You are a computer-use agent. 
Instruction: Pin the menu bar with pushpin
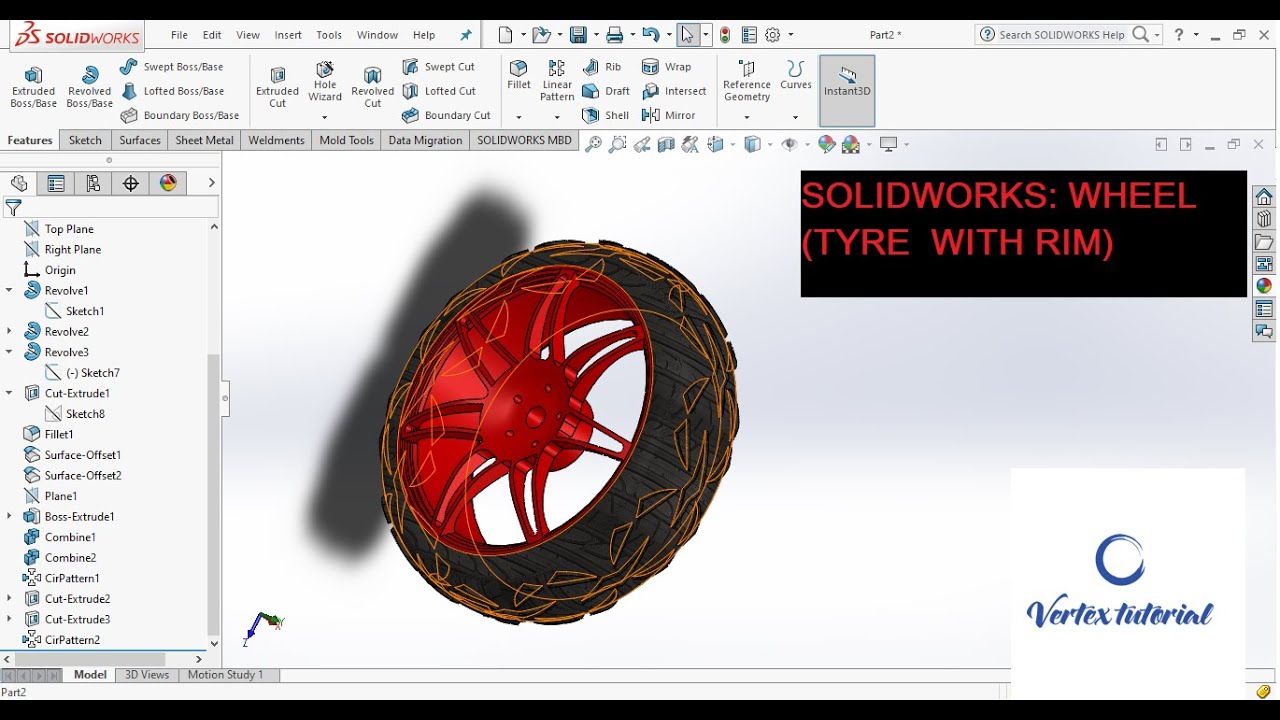[465, 35]
